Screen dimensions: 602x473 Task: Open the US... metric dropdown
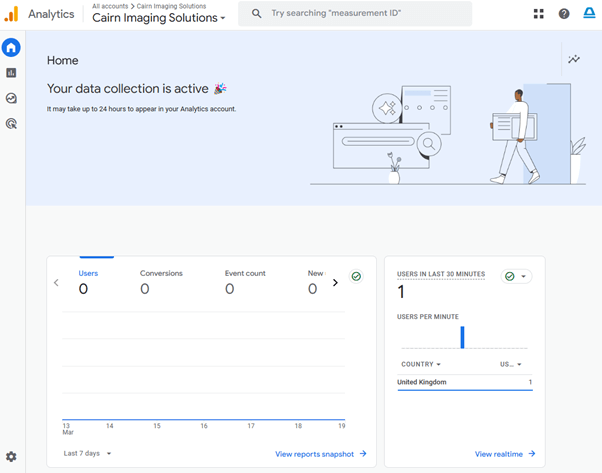point(510,364)
